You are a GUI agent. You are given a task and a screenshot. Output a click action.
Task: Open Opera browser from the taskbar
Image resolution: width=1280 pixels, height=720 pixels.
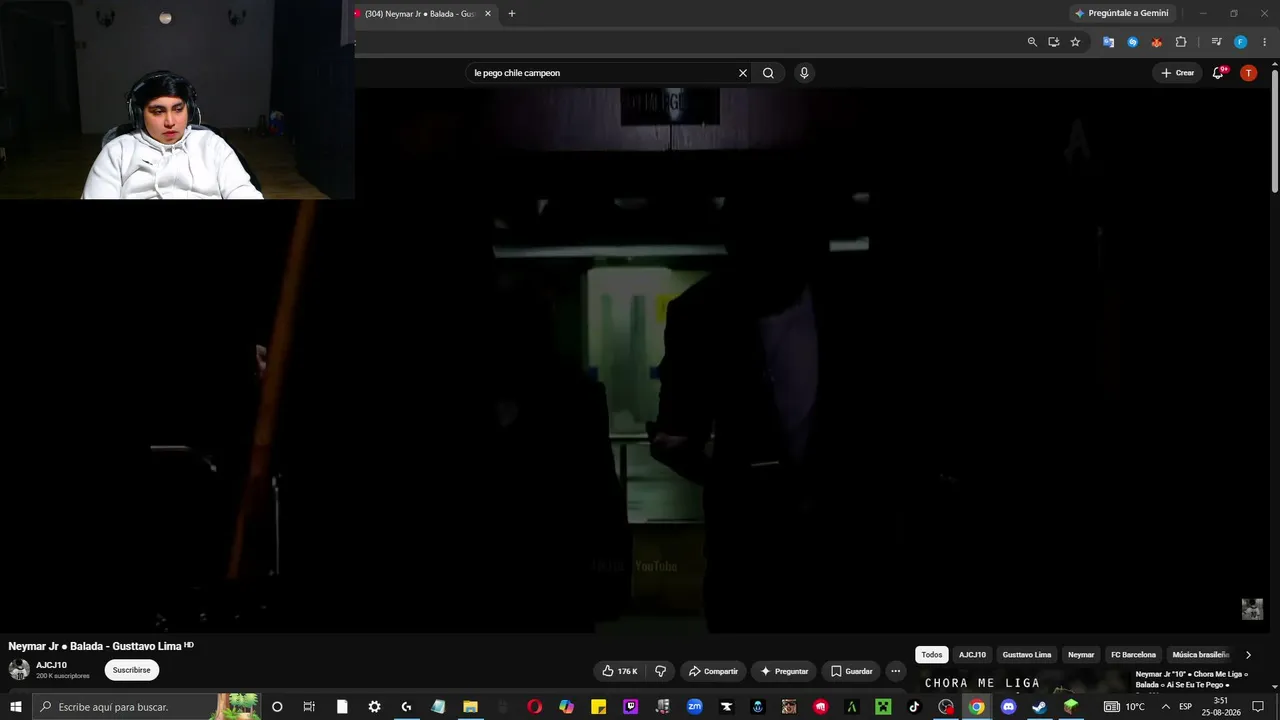click(x=535, y=707)
